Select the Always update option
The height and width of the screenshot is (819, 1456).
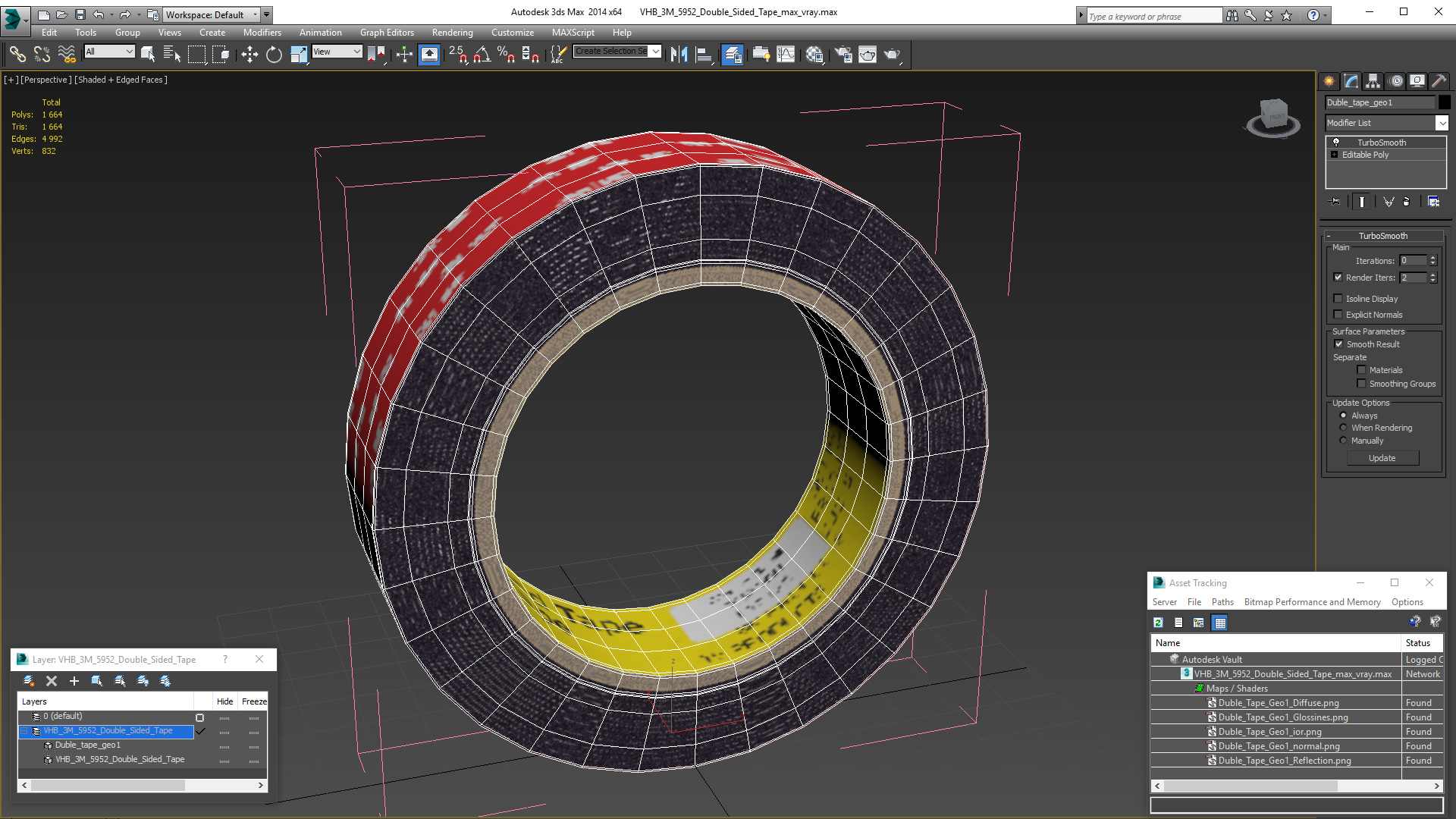(1343, 416)
